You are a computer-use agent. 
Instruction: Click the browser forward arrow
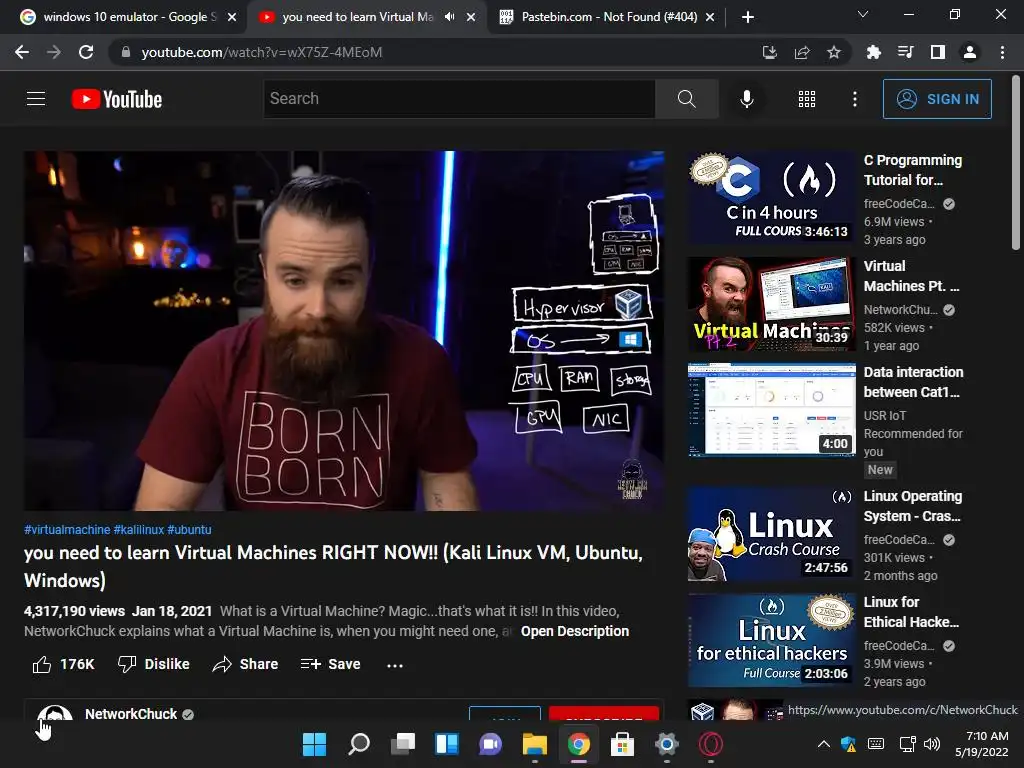click(x=54, y=52)
